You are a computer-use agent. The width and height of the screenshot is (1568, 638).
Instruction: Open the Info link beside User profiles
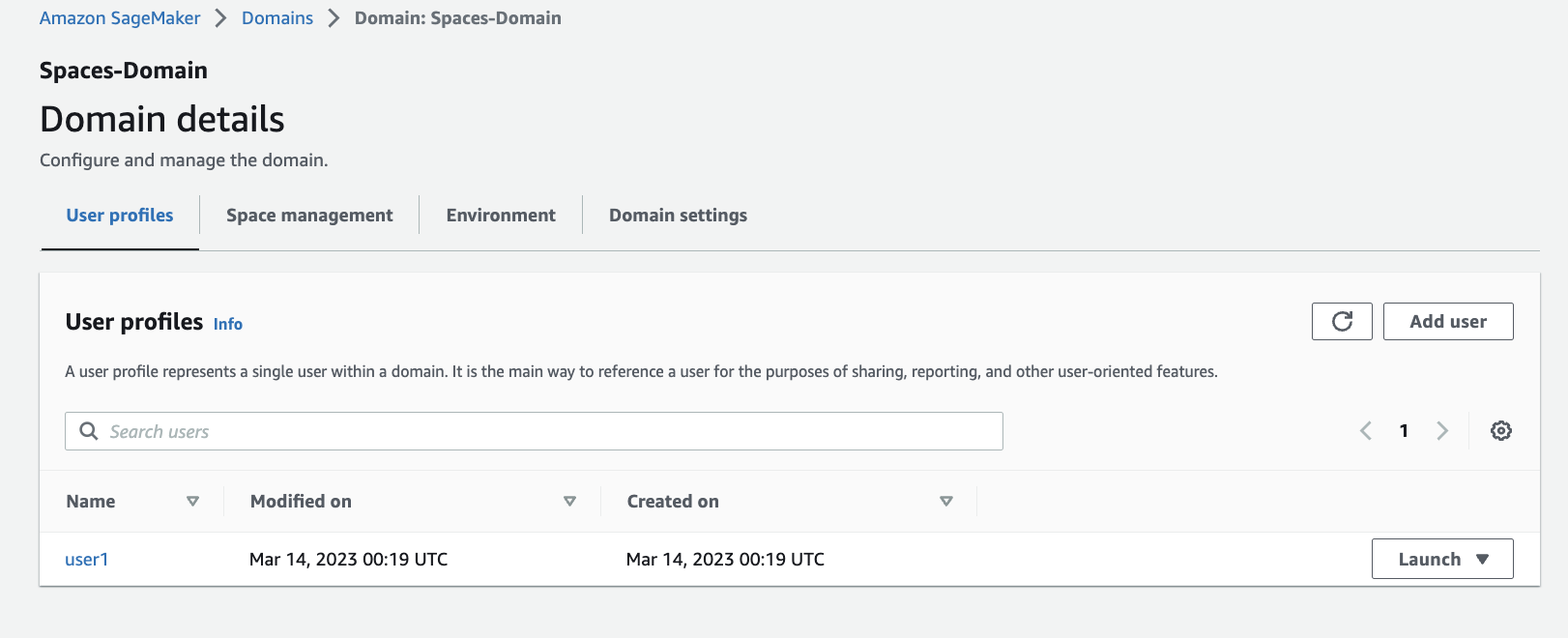point(228,325)
